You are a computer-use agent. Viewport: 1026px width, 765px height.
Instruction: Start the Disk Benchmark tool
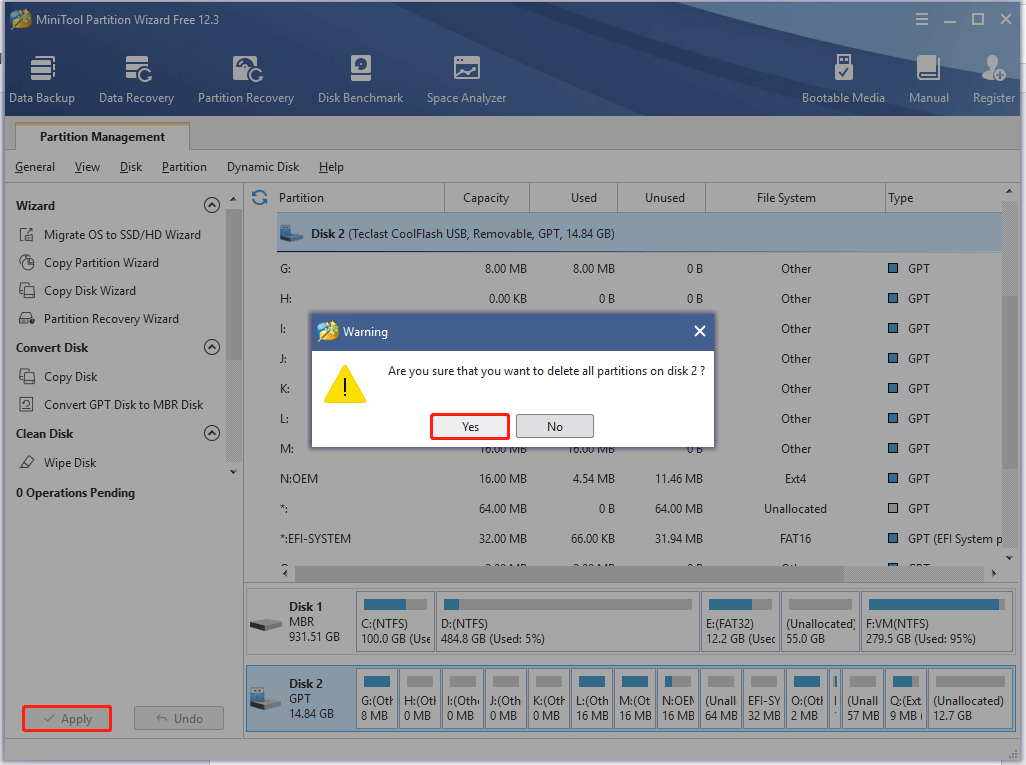361,79
